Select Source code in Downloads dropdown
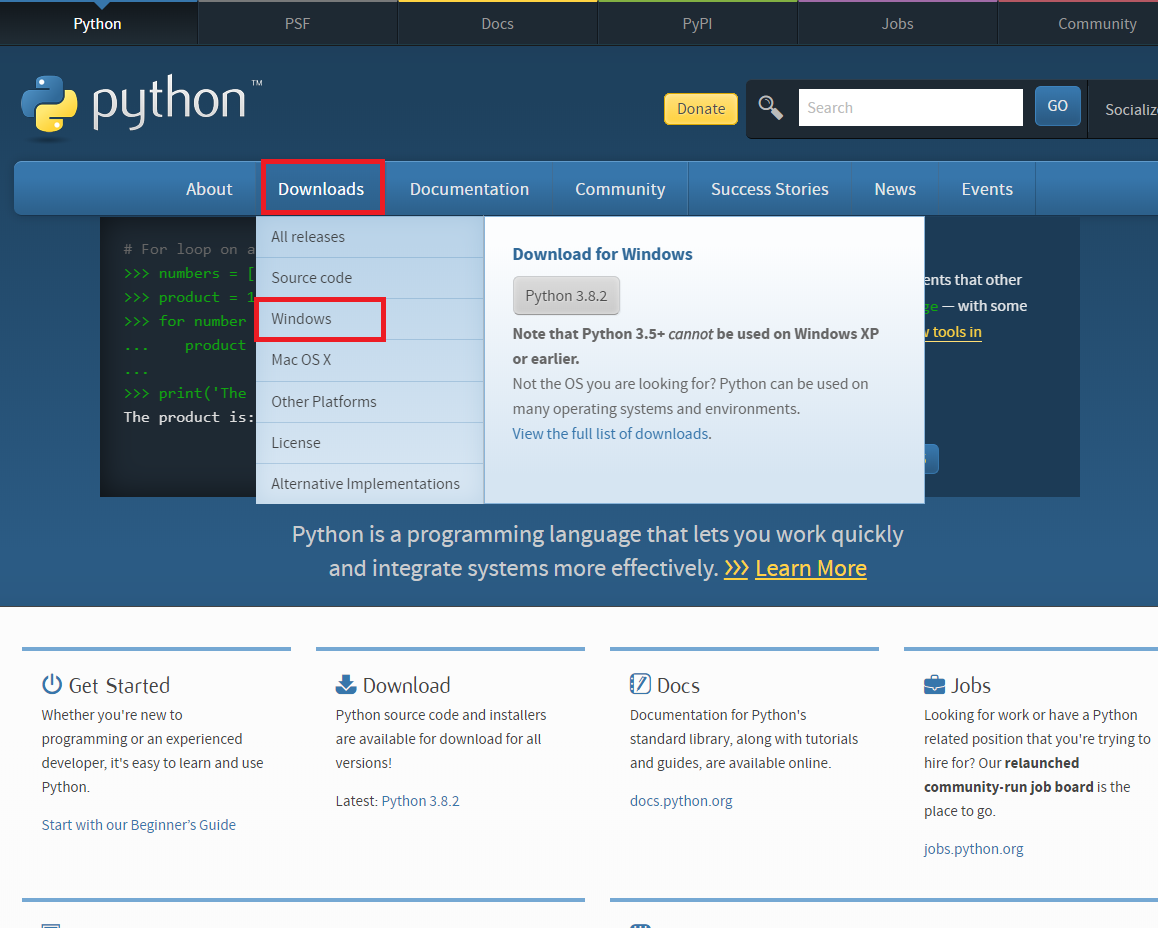 pos(370,278)
